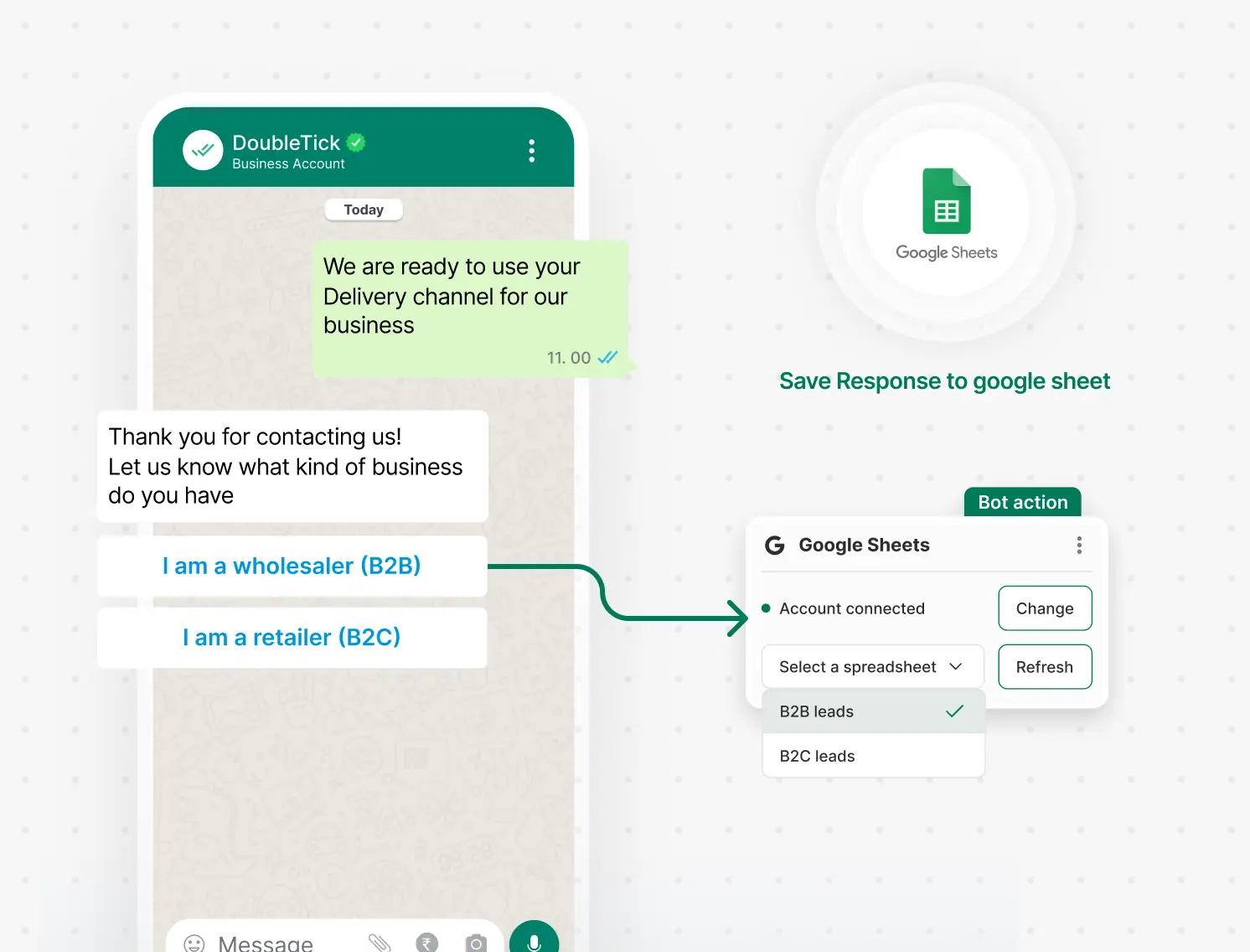This screenshot has height=952, width=1250.
Task: Open the camera from the message bar
Action: (x=476, y=942)
